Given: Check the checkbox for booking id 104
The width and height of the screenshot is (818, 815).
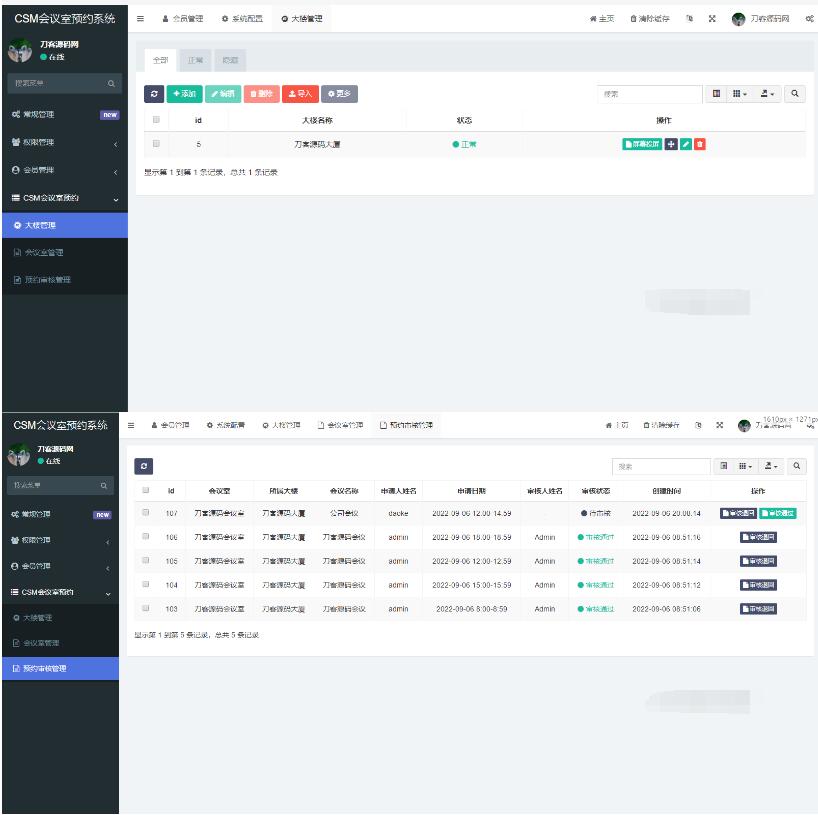Looking at the screenshot, I should (x=146, y=585).
